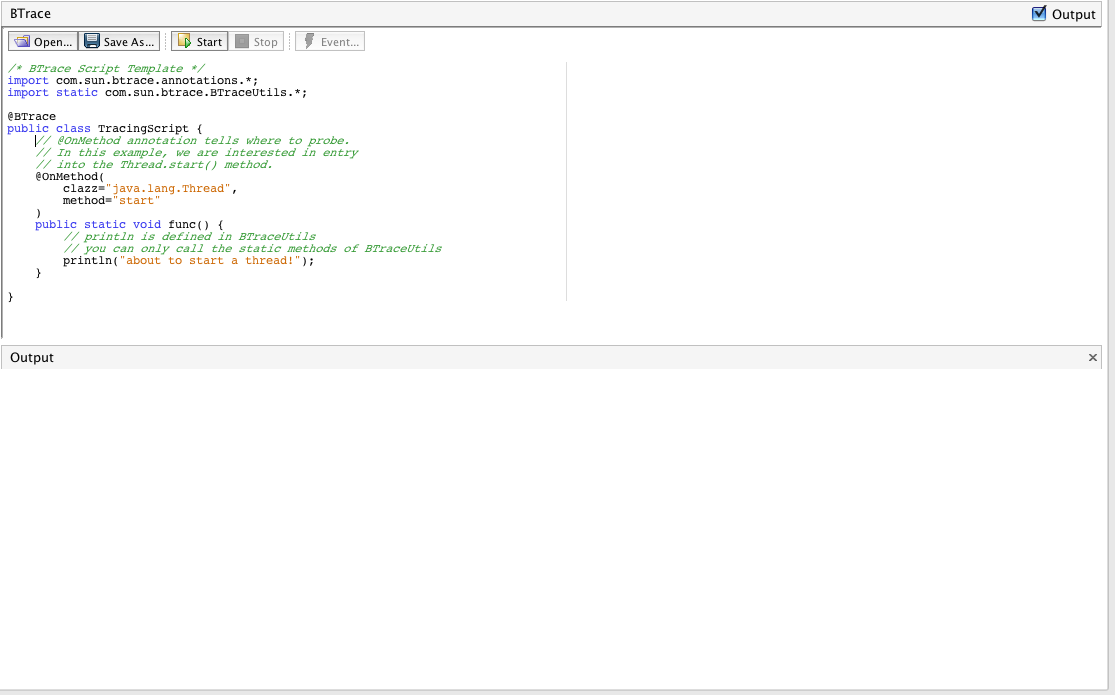1115x695 pixels.
Task: Click the Open script button
Action: tap(43, 41)
